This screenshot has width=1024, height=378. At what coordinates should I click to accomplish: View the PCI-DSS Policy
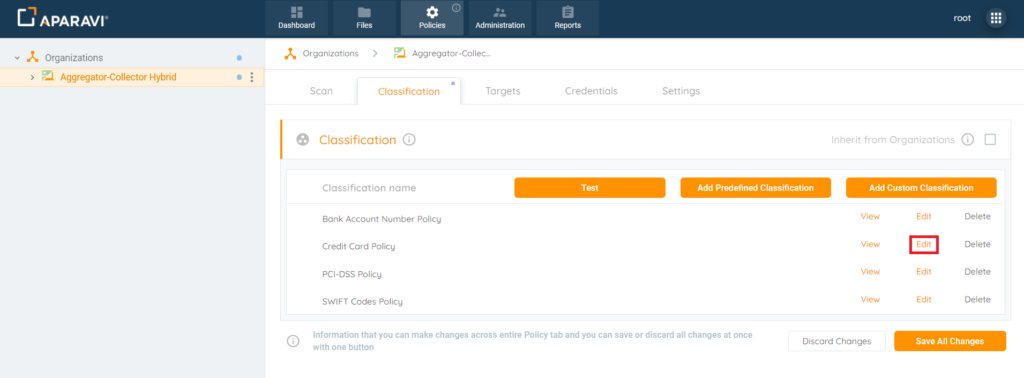click(x=871, y=272)
